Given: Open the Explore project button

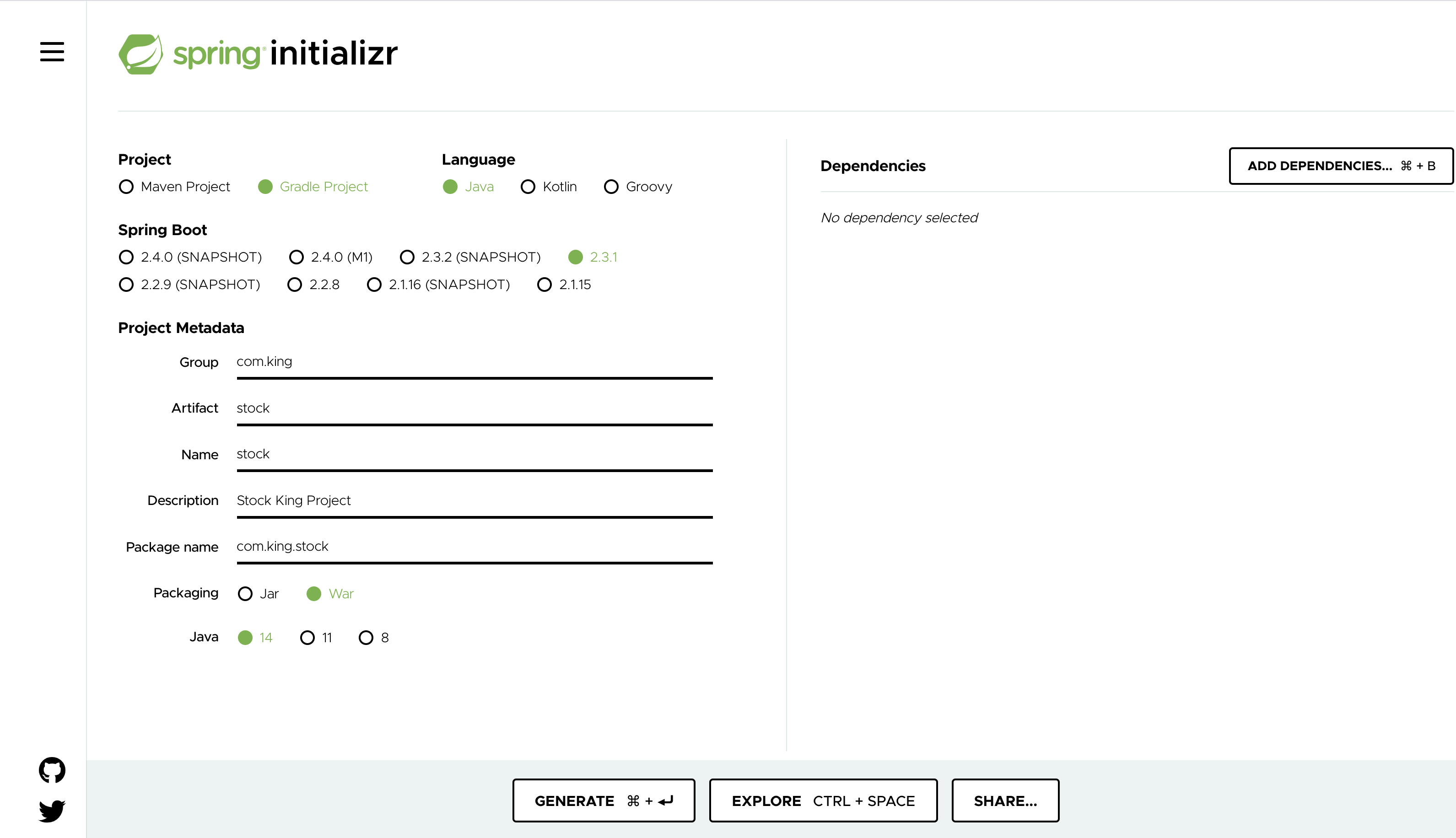Looking at the screenshot, I should 823,800.
